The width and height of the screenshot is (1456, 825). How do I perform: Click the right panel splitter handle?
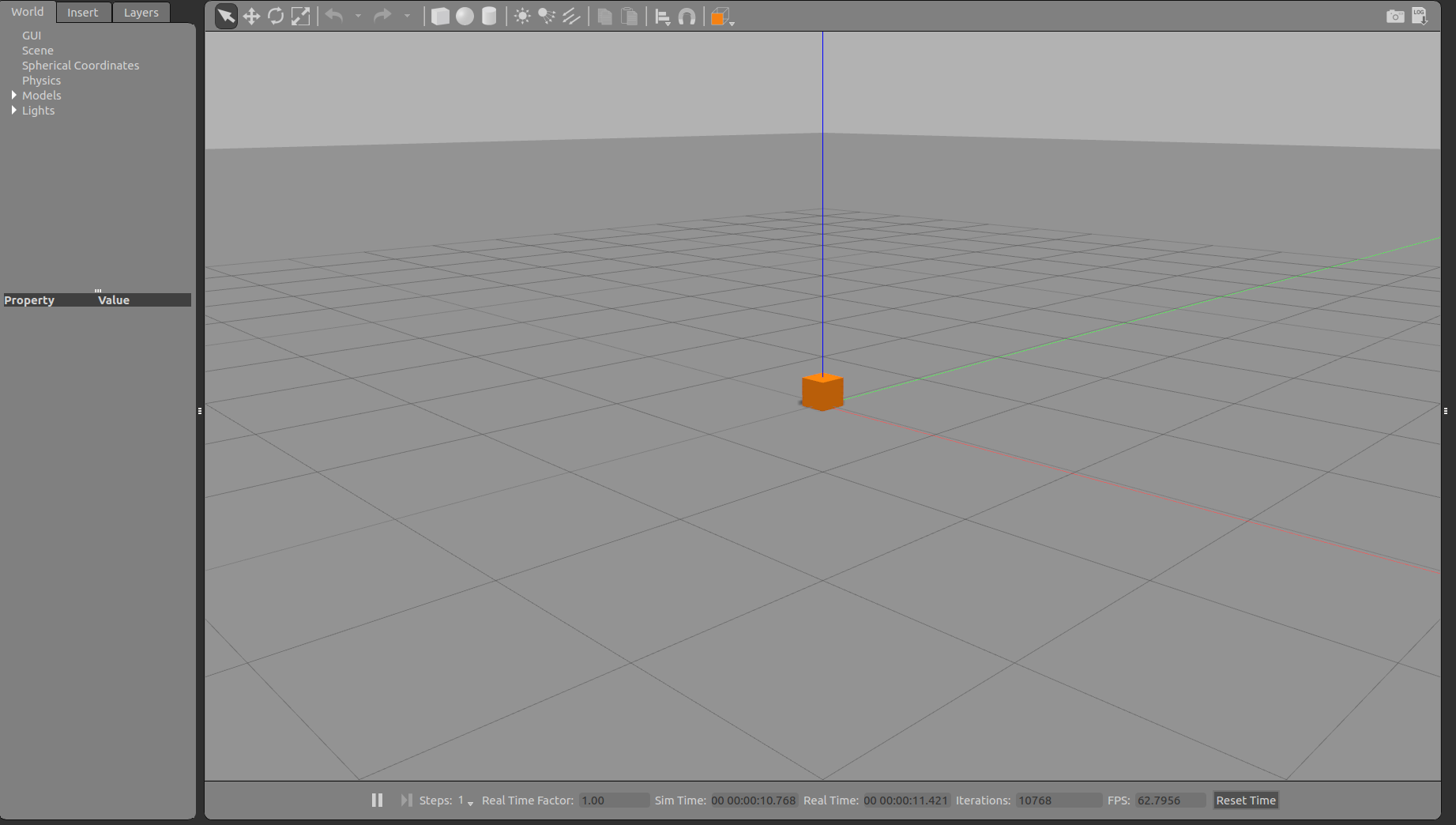click(x=1446, y=411)
